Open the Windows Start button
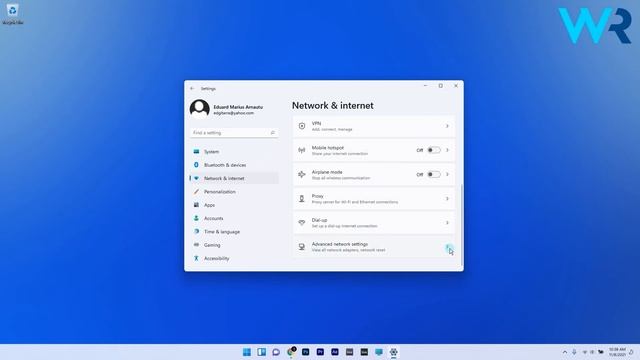Image resolution: width=640 pixels, height=360 pixels. click(247, 352)
